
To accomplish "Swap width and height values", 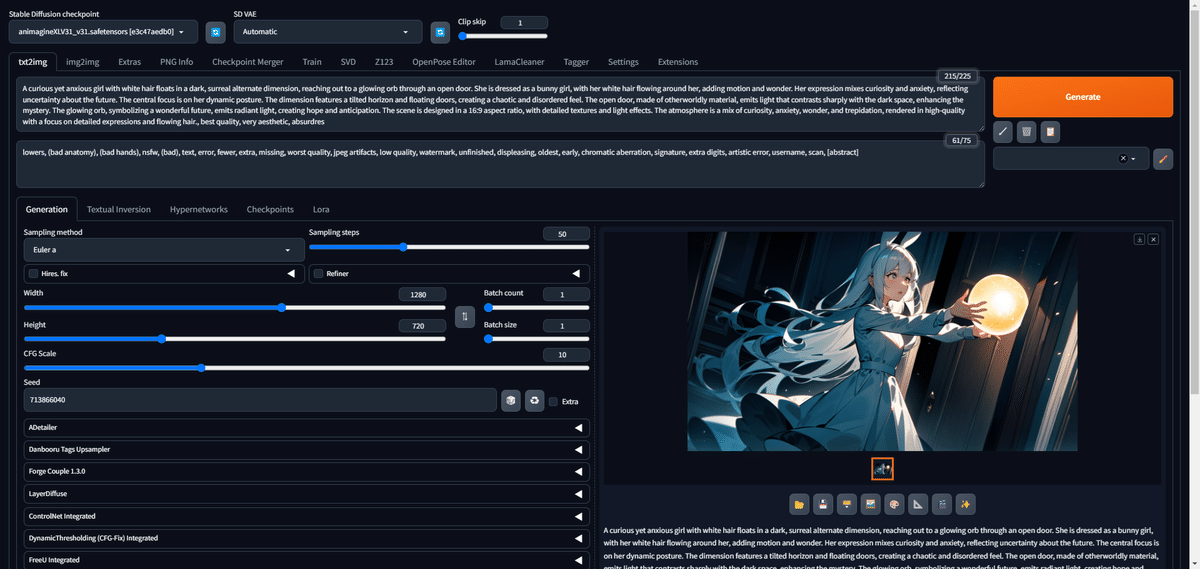I will (x=464, y=316).
